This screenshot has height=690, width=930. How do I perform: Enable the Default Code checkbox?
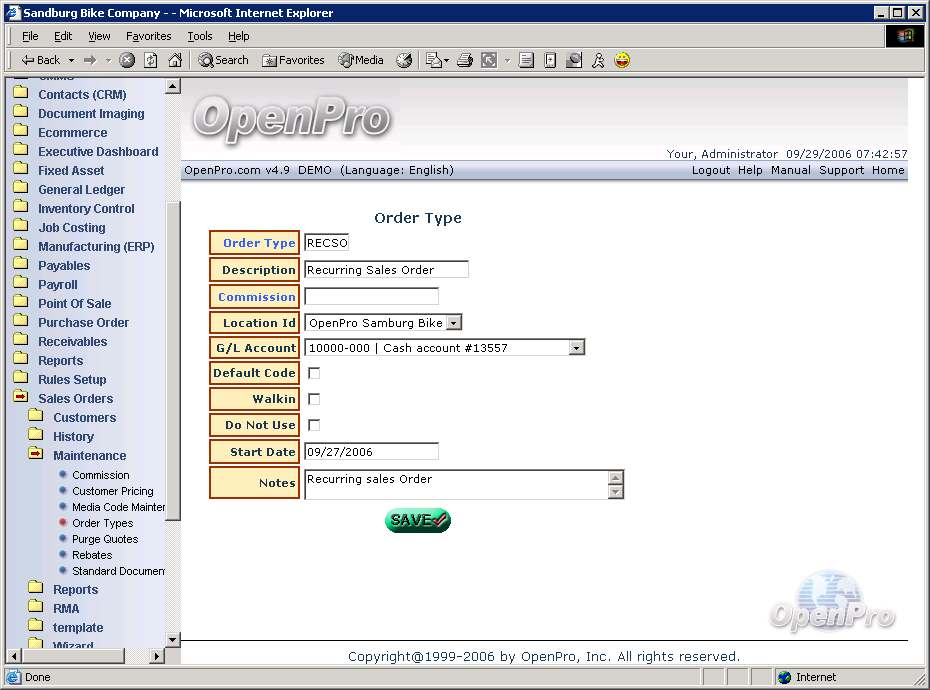(x=314, y=373)
